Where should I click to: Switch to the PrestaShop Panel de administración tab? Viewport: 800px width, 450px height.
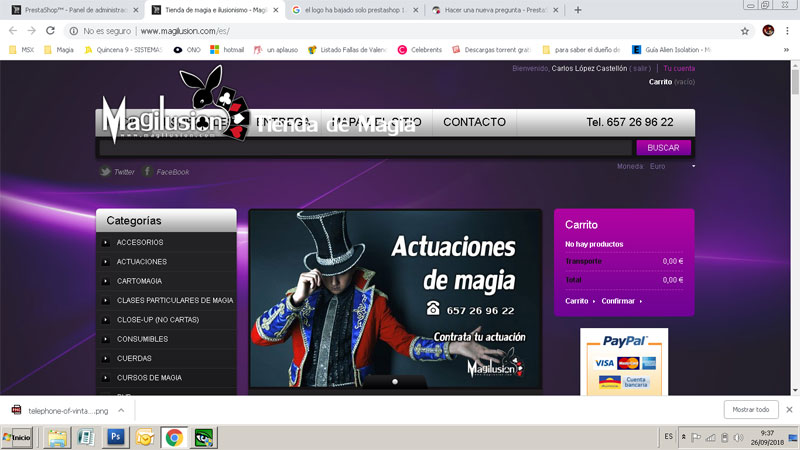(74, 10)
